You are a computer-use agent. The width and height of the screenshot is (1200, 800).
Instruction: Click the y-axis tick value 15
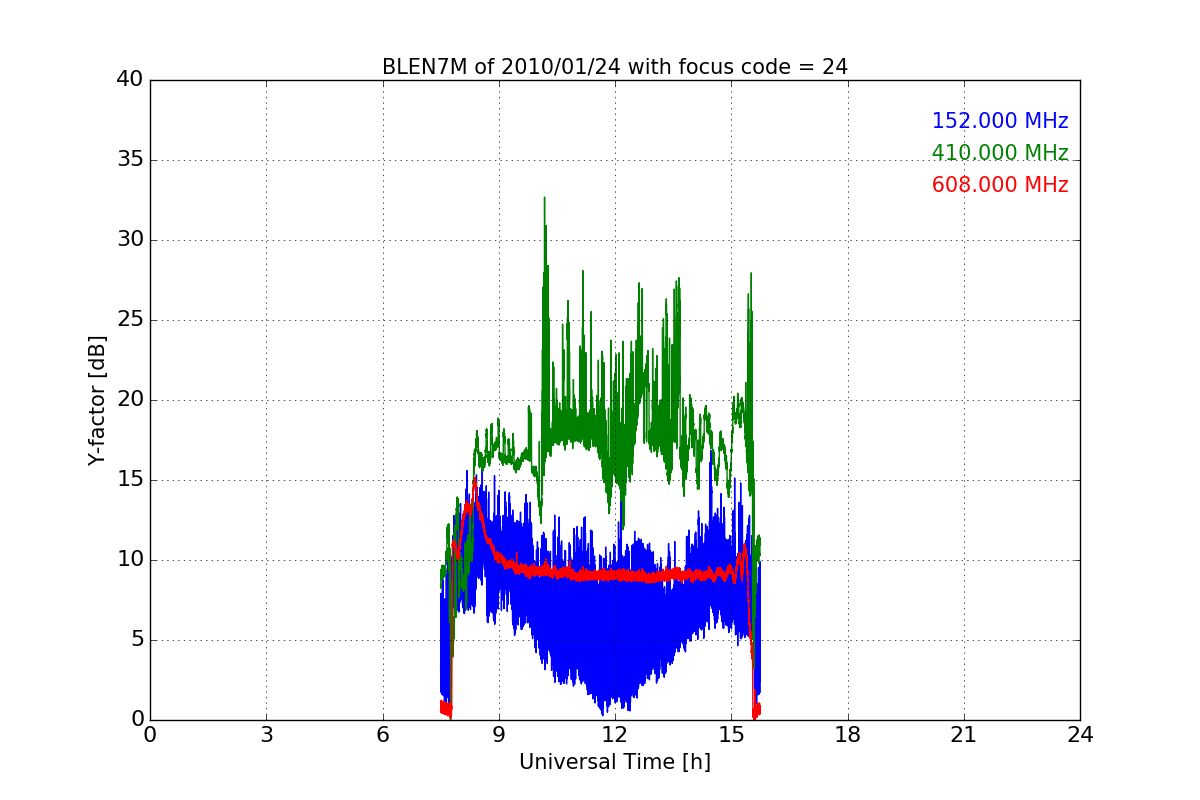130,480
